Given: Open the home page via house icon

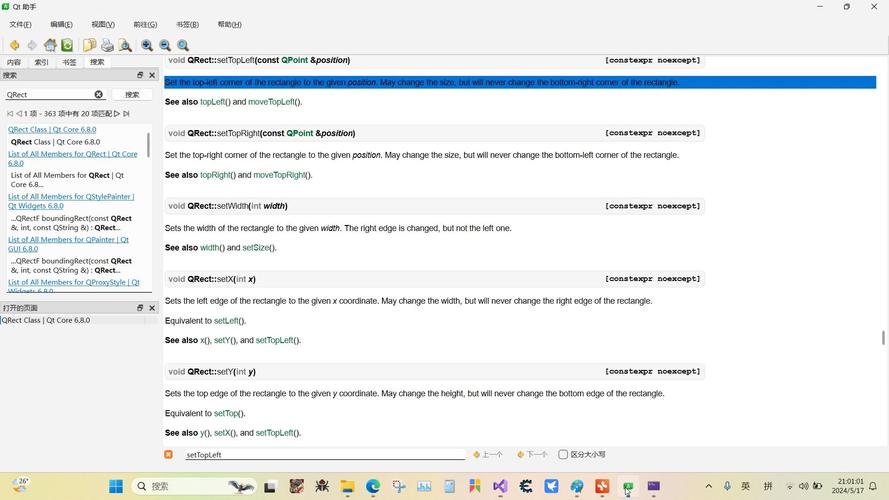Looking at the screenshot, I should coord(50,45).
